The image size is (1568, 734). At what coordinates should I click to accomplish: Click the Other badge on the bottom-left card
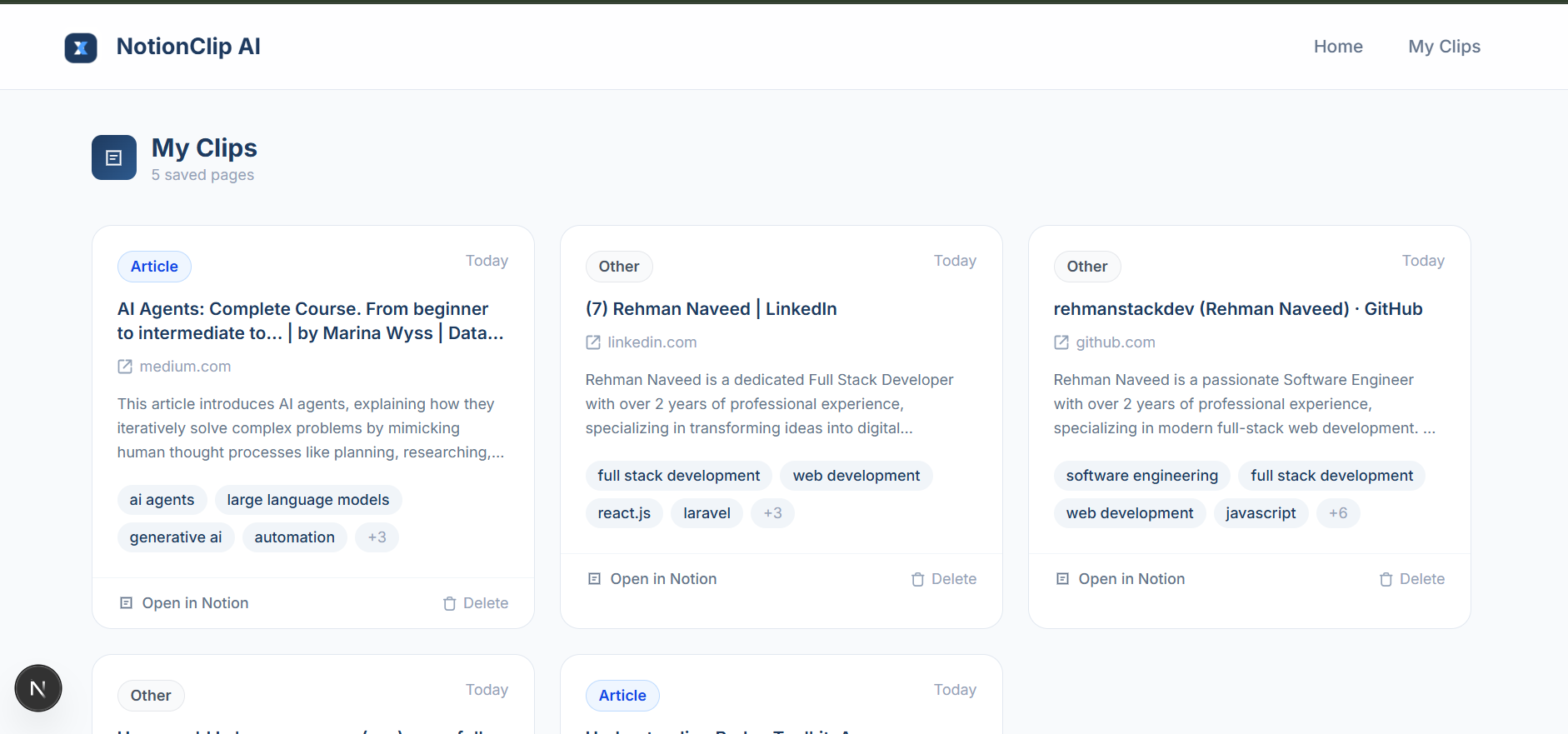151,696
